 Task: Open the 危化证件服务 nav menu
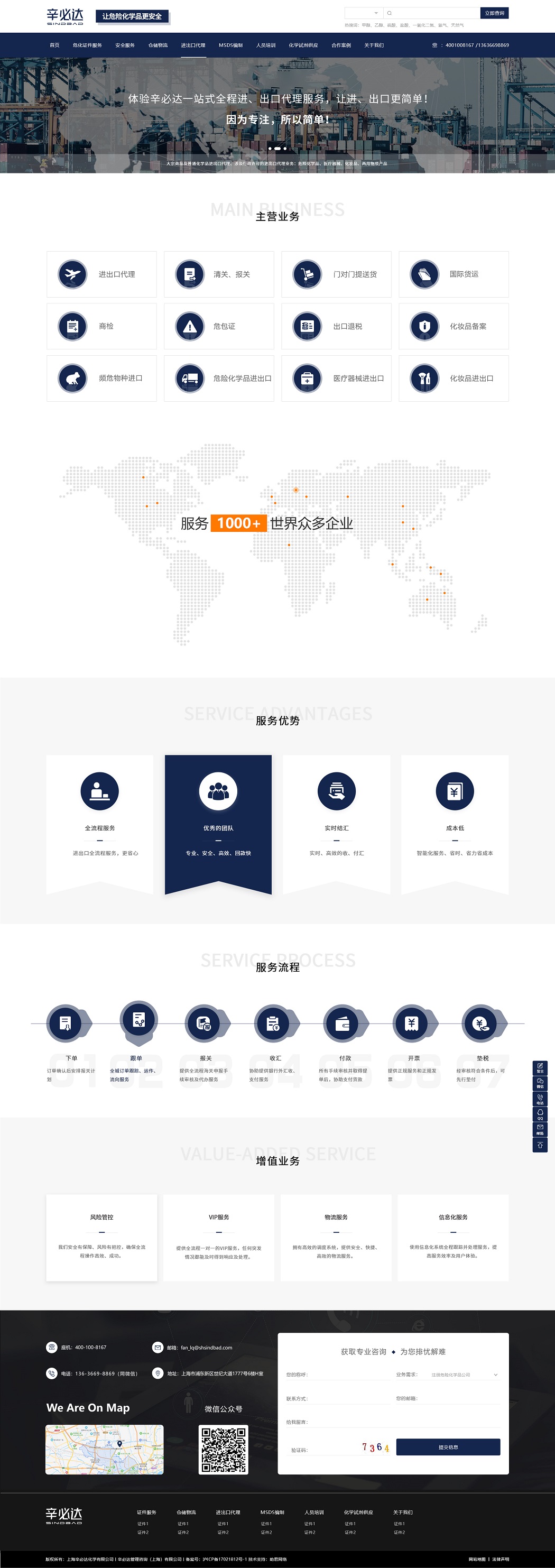(88, 45)
